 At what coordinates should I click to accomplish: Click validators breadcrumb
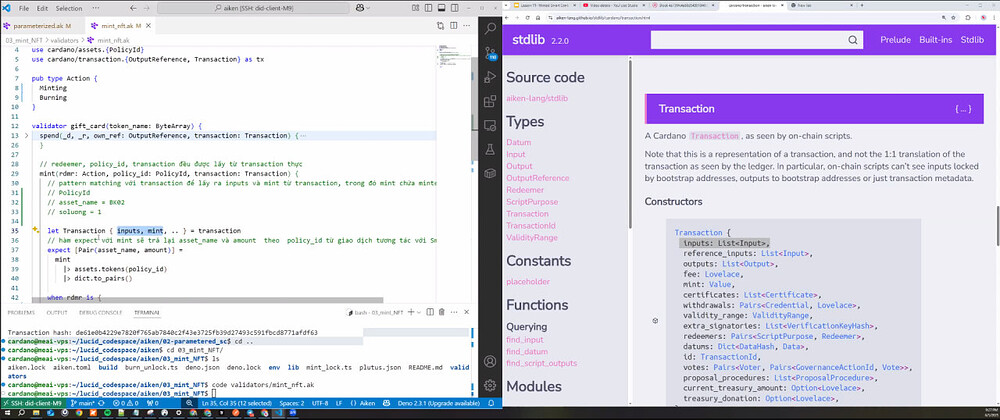64,40
